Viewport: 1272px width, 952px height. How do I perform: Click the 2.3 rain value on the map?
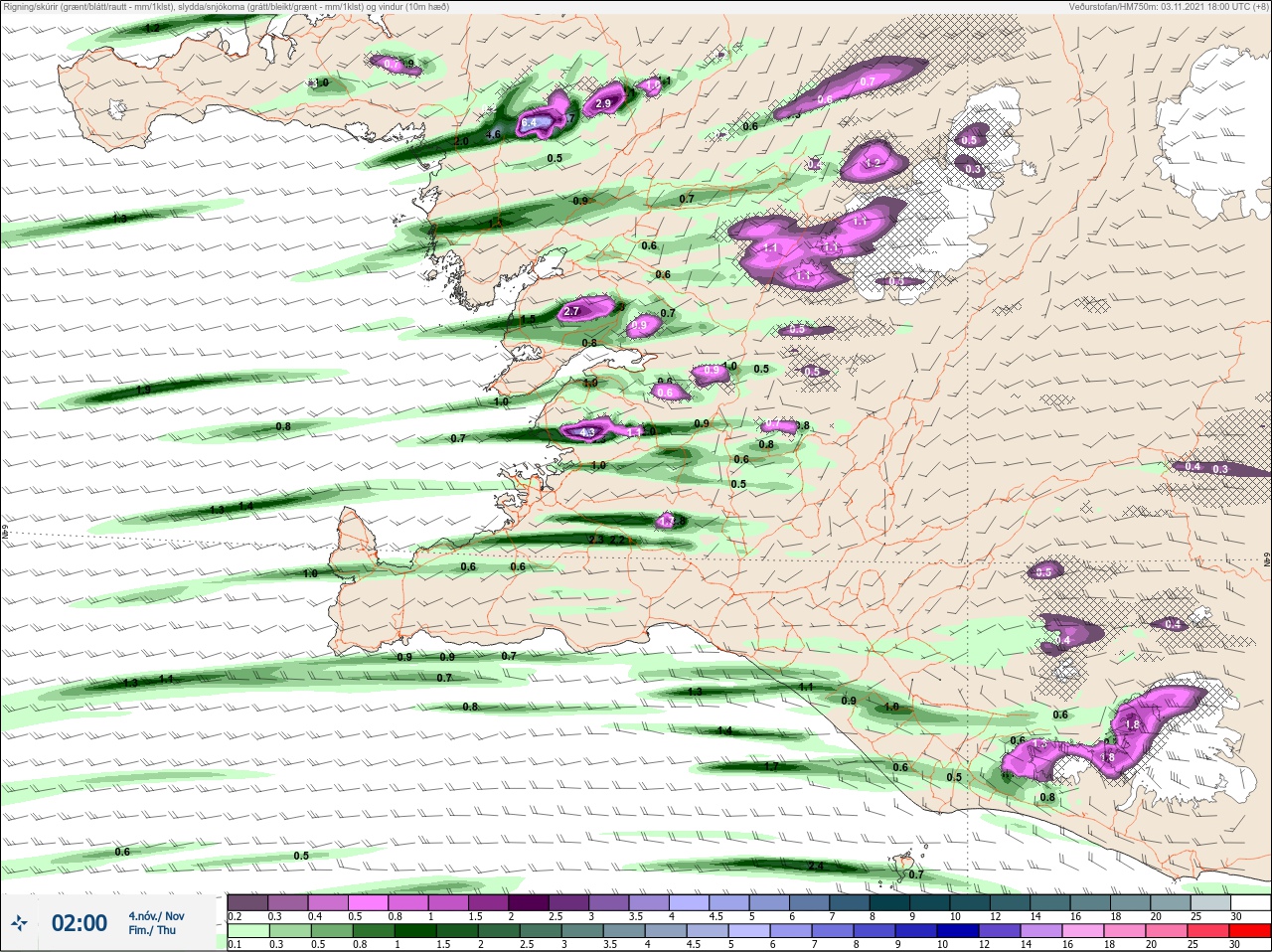pyautogui.click(x=596, y=540)
